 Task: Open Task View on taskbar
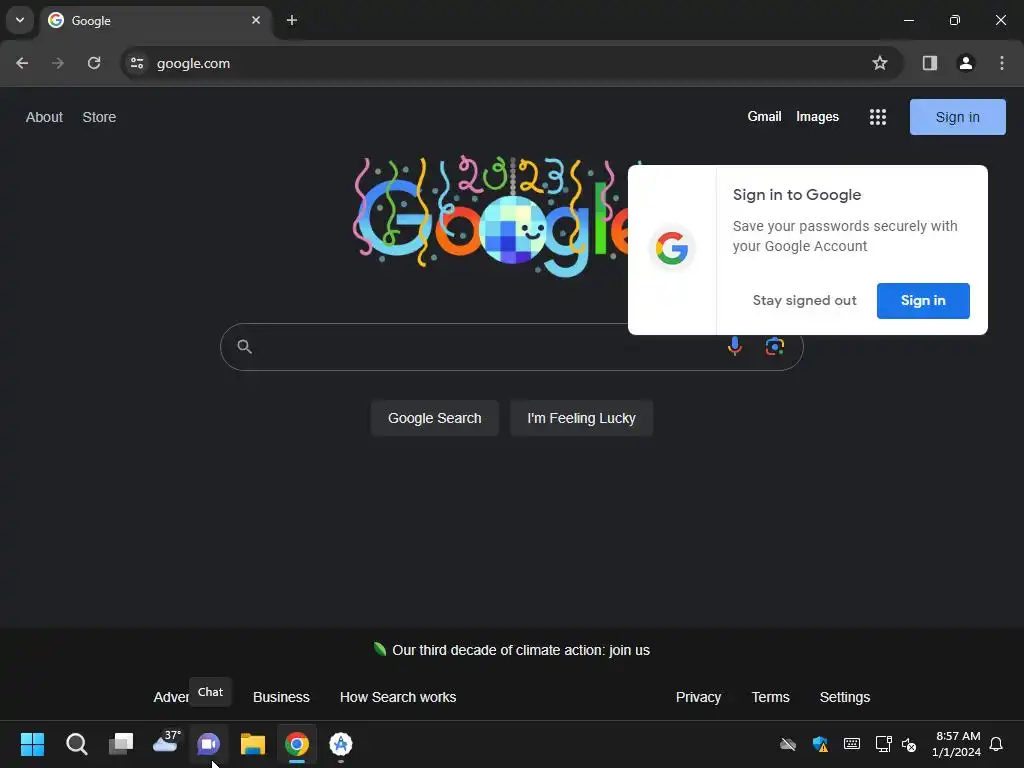click(x=121, y=744)
